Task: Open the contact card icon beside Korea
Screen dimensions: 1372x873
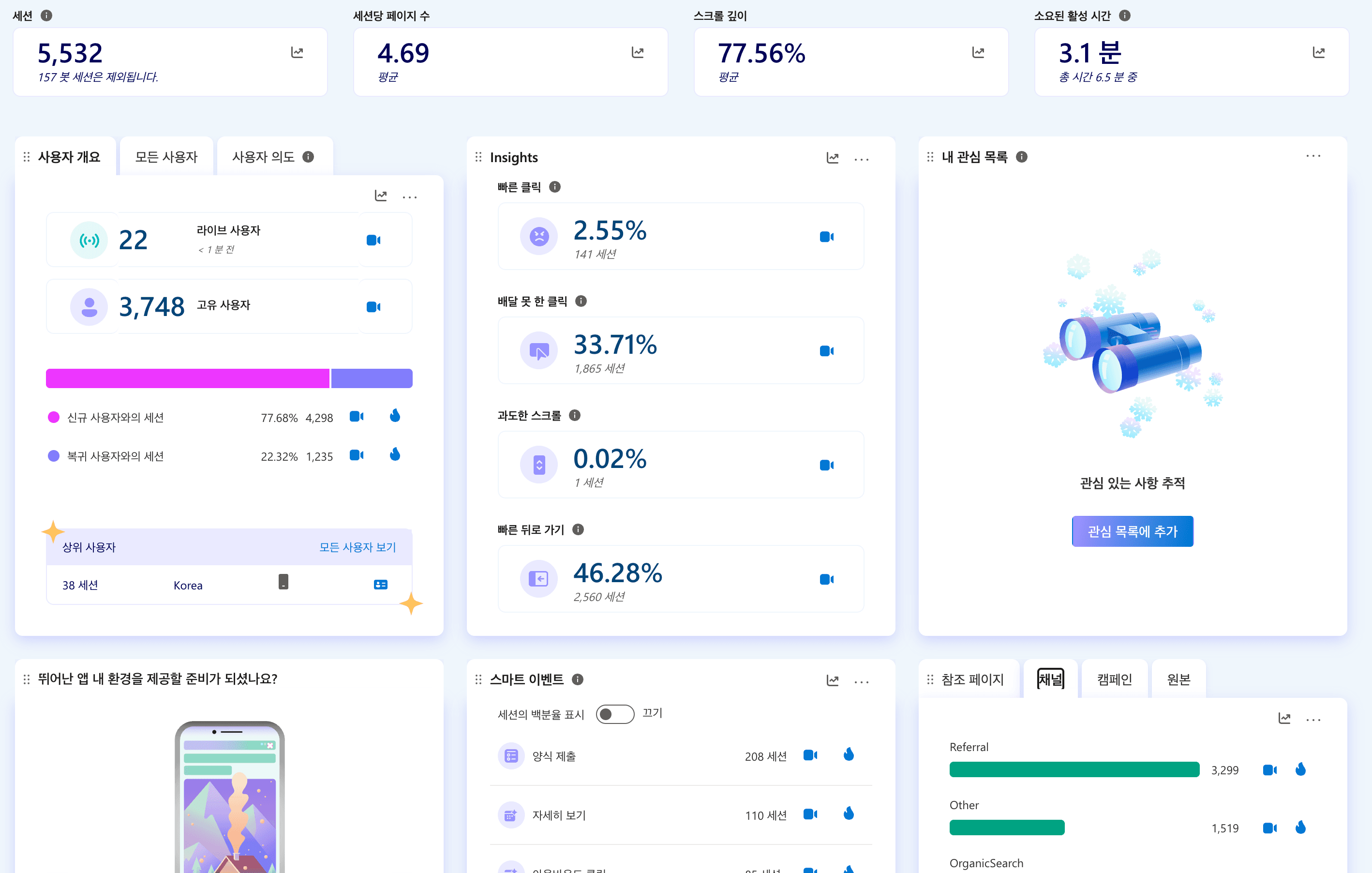Action: [x=380, y=584]
